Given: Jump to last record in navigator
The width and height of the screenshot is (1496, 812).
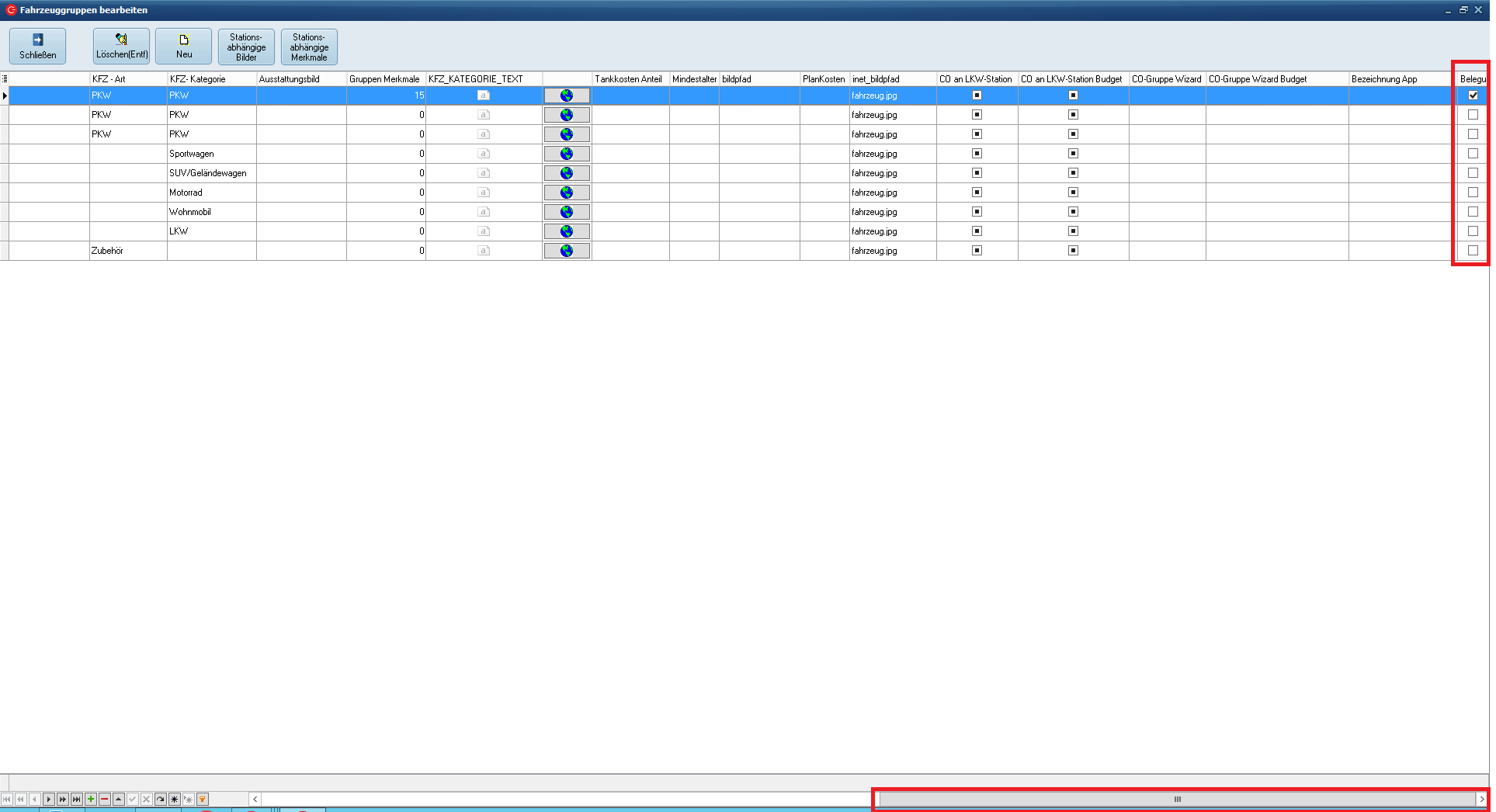Looking at the screenshot, I should click(x=77, y=799).
